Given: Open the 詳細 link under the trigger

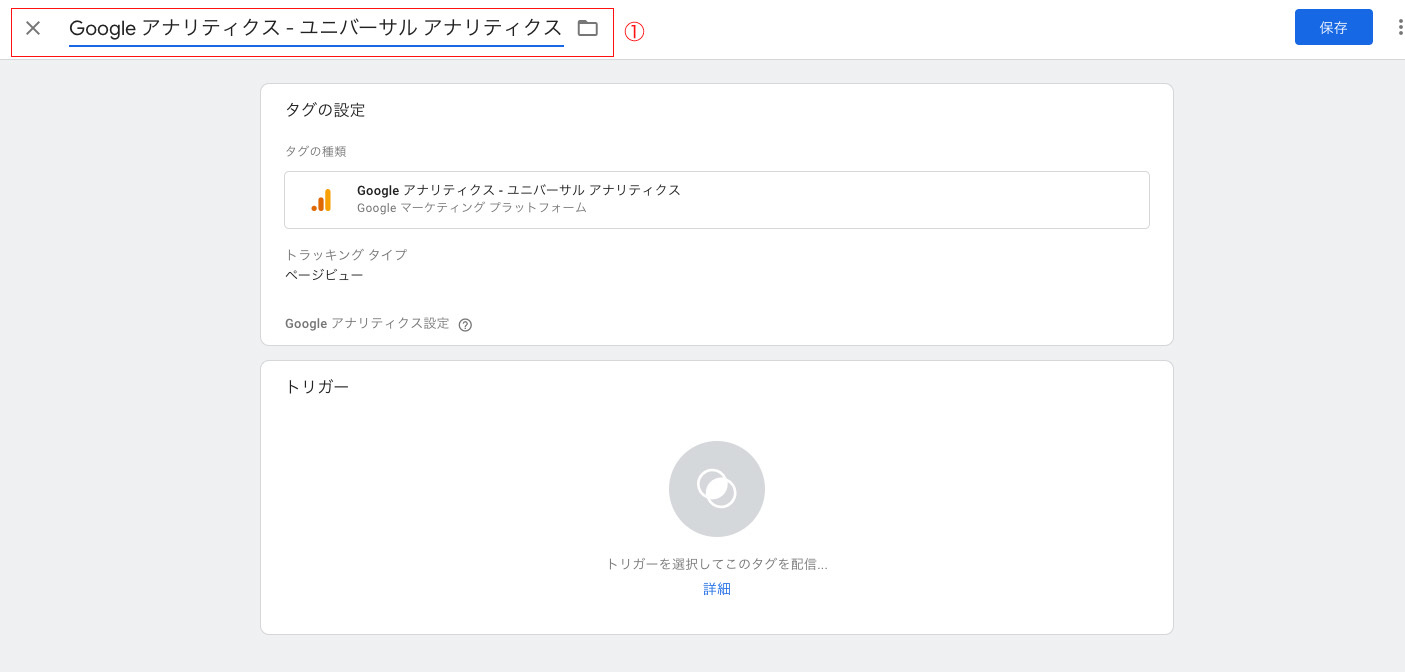Looking at the screenshot, I should pos(716,589).
